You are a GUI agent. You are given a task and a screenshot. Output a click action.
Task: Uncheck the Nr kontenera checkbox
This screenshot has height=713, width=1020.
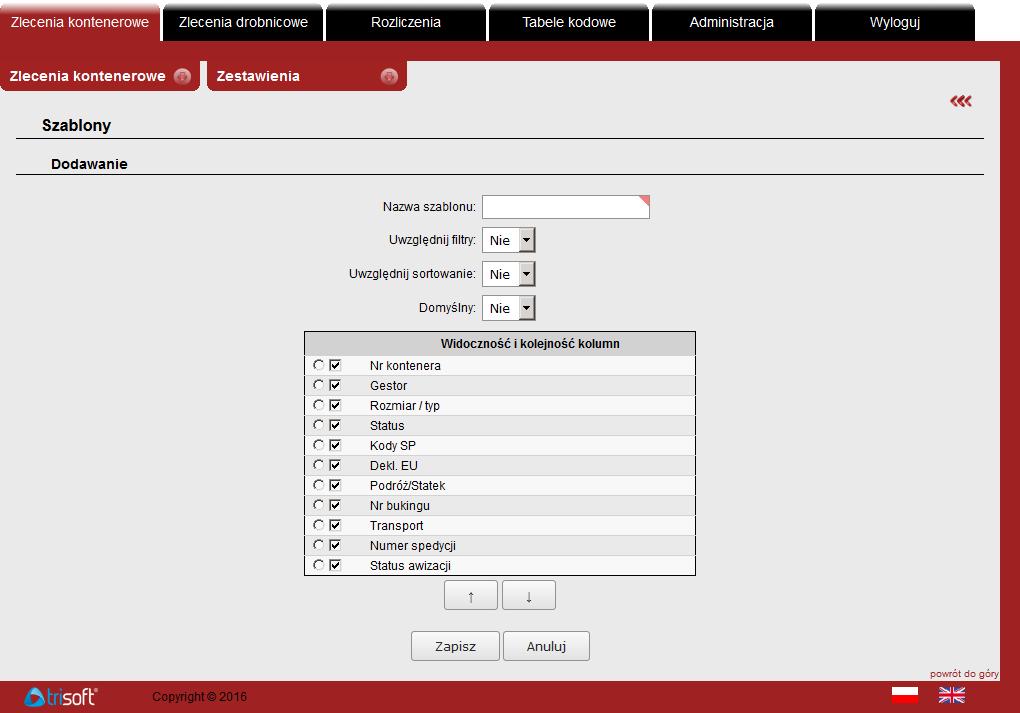point(335,365)
